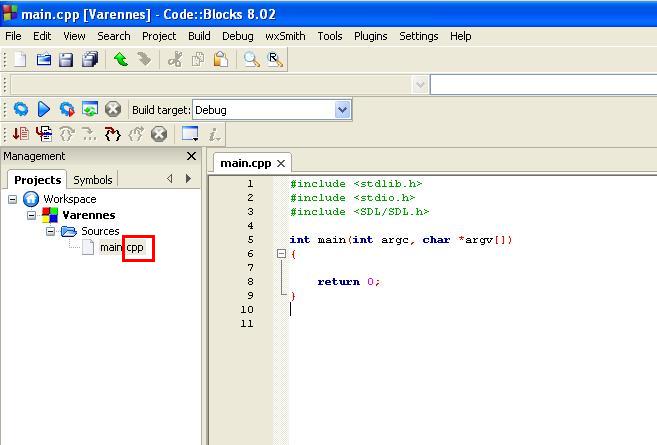Click the blue Run play icon

[44, 109]
